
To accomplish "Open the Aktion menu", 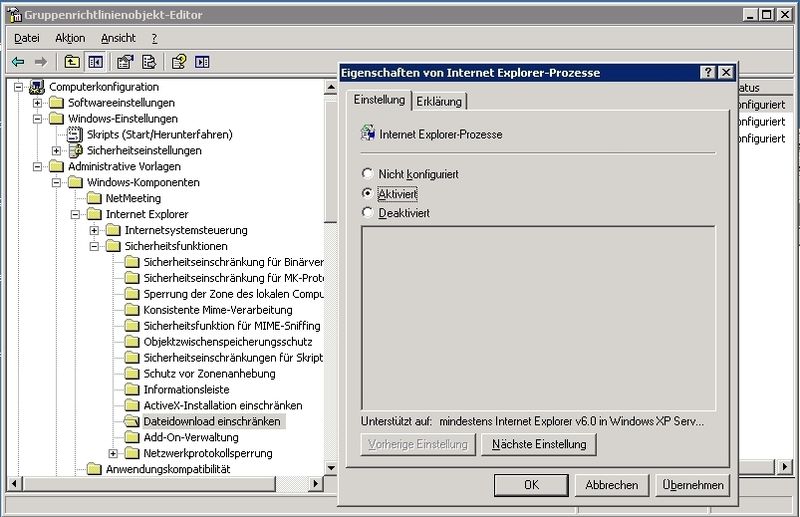I will [70, 38].
